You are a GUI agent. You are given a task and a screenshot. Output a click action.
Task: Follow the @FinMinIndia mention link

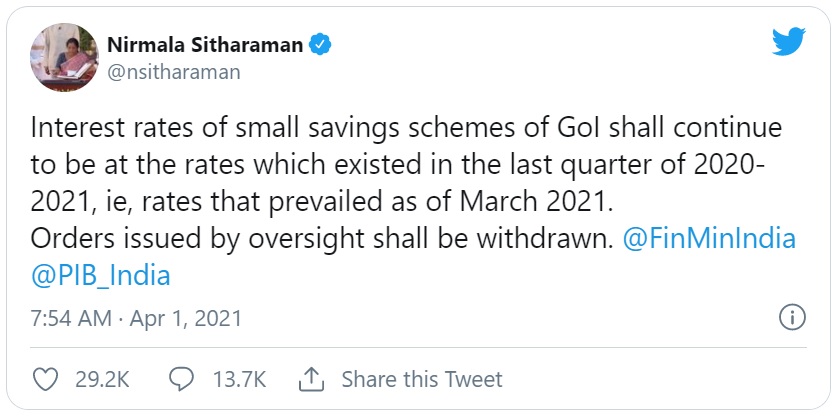click(x=710, y=240)
